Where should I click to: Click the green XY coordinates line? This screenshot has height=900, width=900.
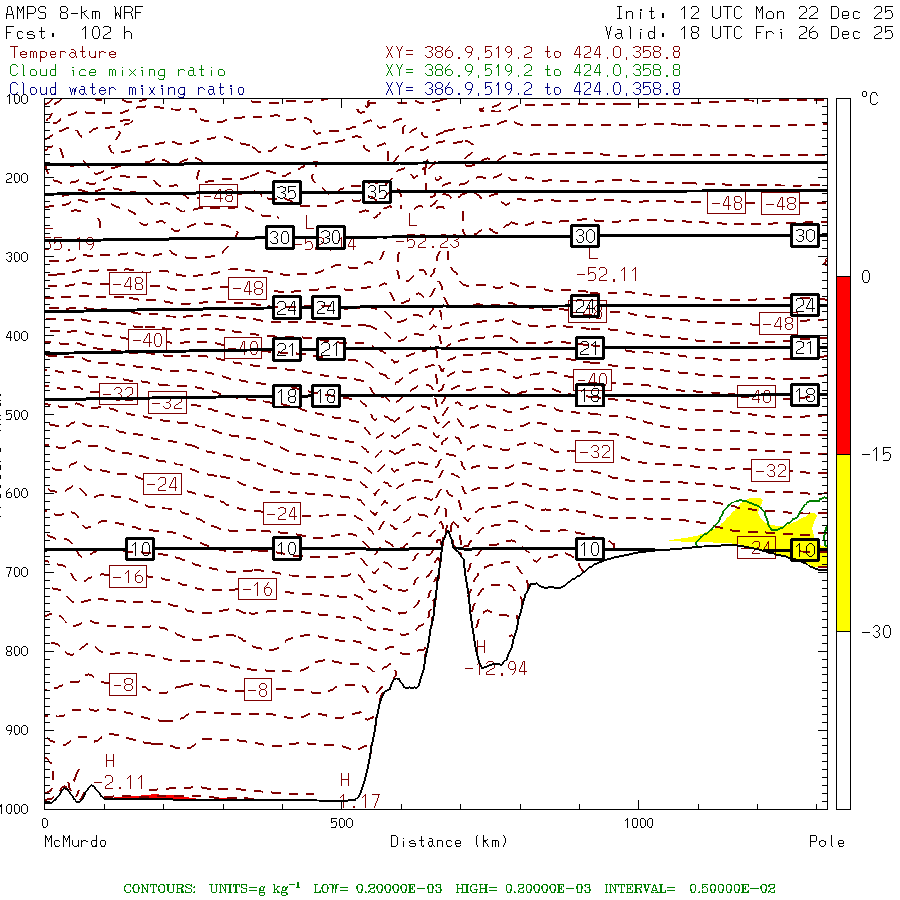[x=533, y=71]
